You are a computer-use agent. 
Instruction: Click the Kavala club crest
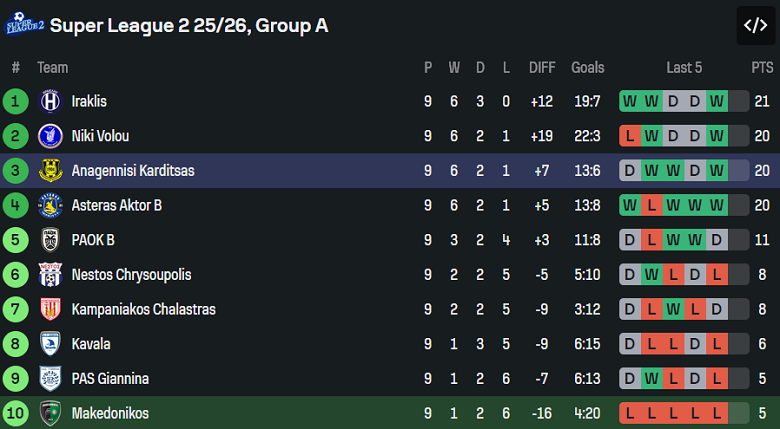tap(50, 344)
